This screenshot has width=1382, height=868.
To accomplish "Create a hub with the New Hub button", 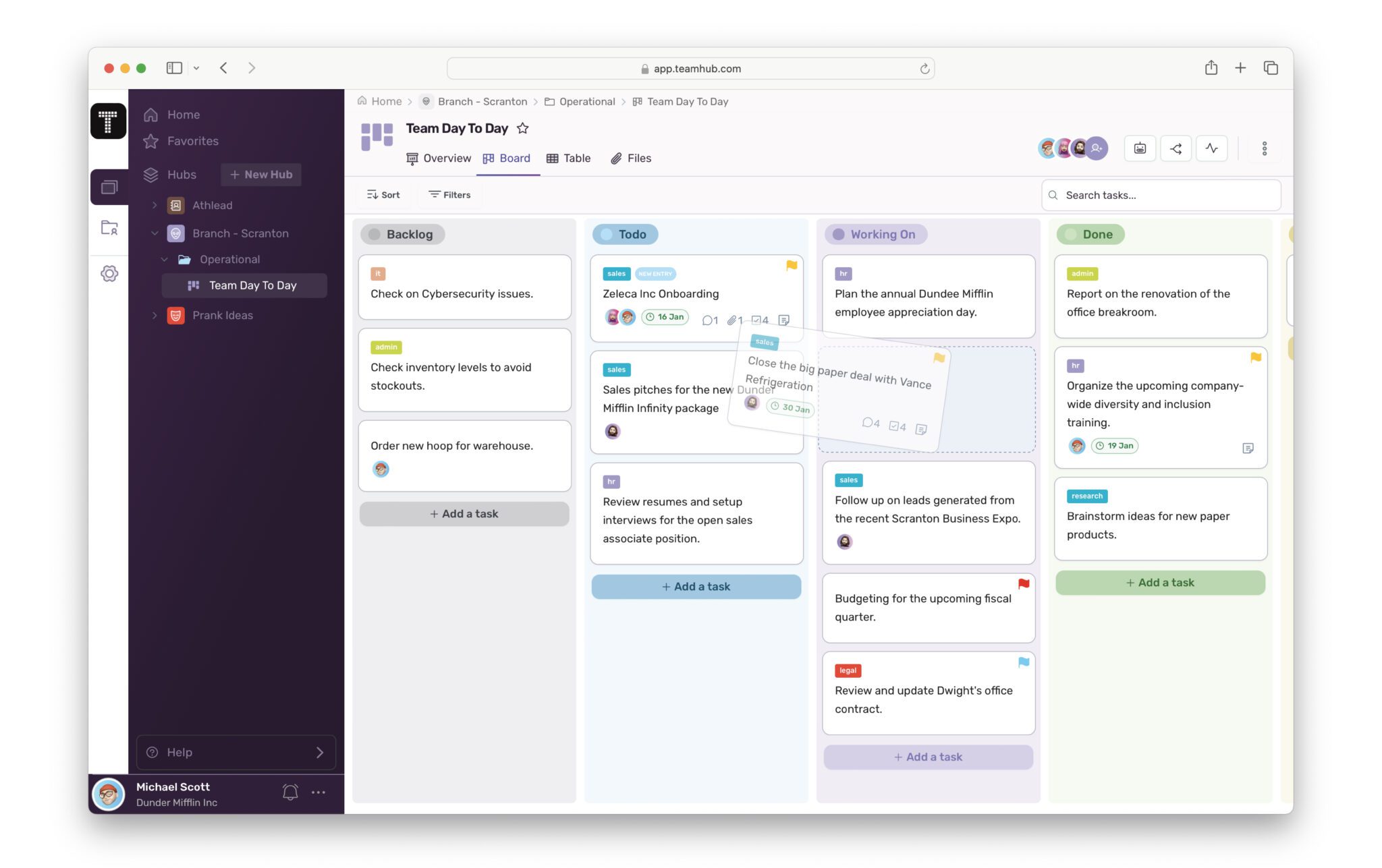I will pos(261,174).
